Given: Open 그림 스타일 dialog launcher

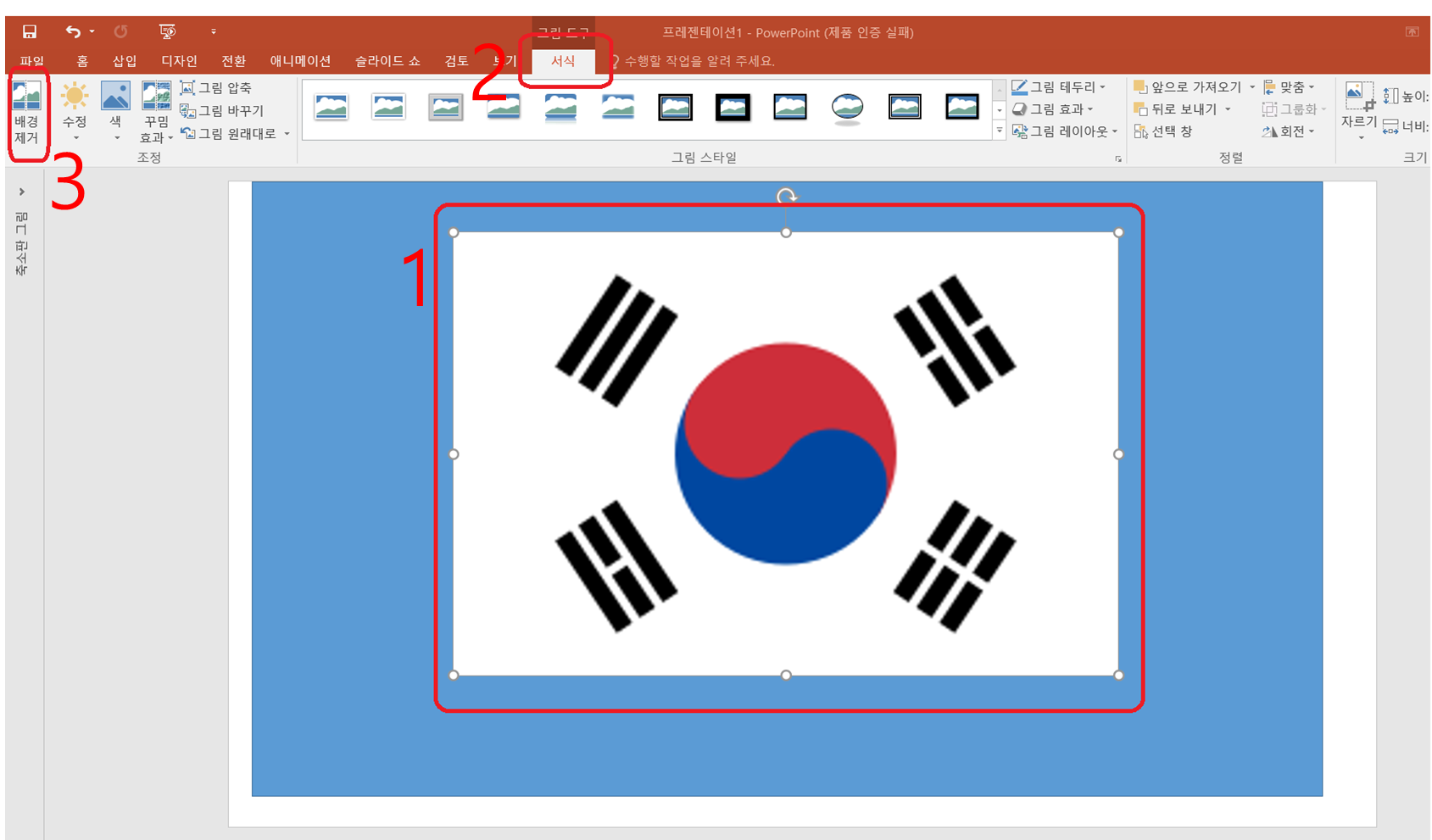Looking at the screenshot, I should [1118, 159].
